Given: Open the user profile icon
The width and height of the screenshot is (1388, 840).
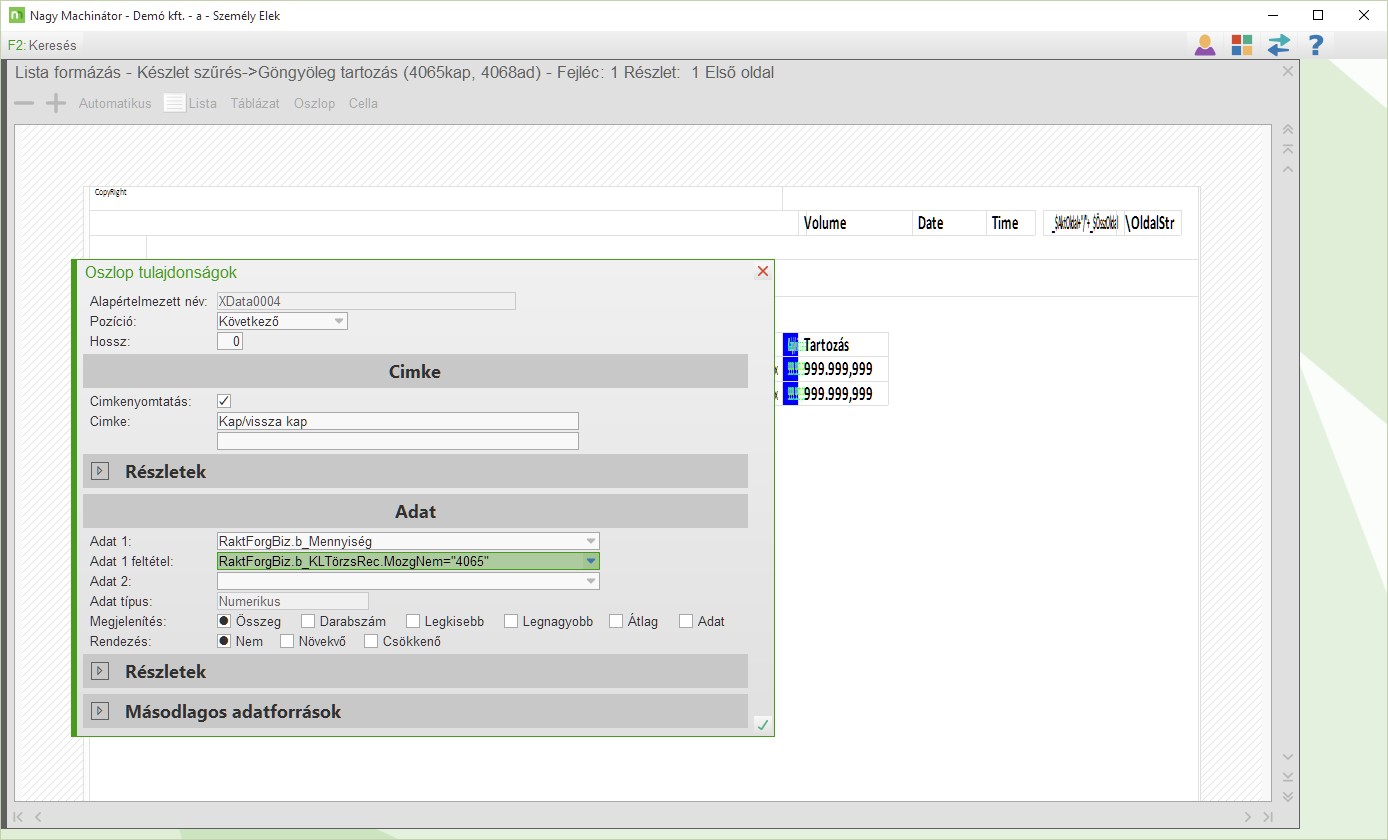Looking at the screenshot, I should [x=1205, y=45].
